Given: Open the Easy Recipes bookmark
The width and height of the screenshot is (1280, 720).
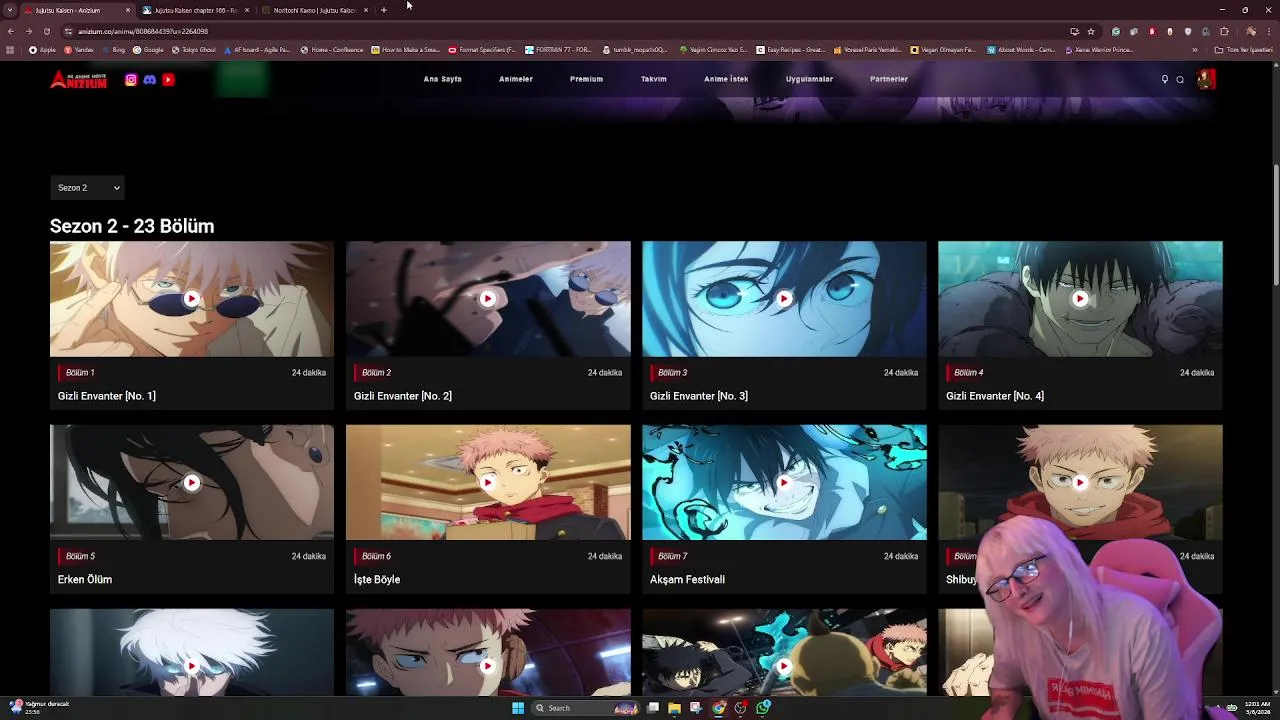Looking at the screenshot, I should (x=791, y=49).
